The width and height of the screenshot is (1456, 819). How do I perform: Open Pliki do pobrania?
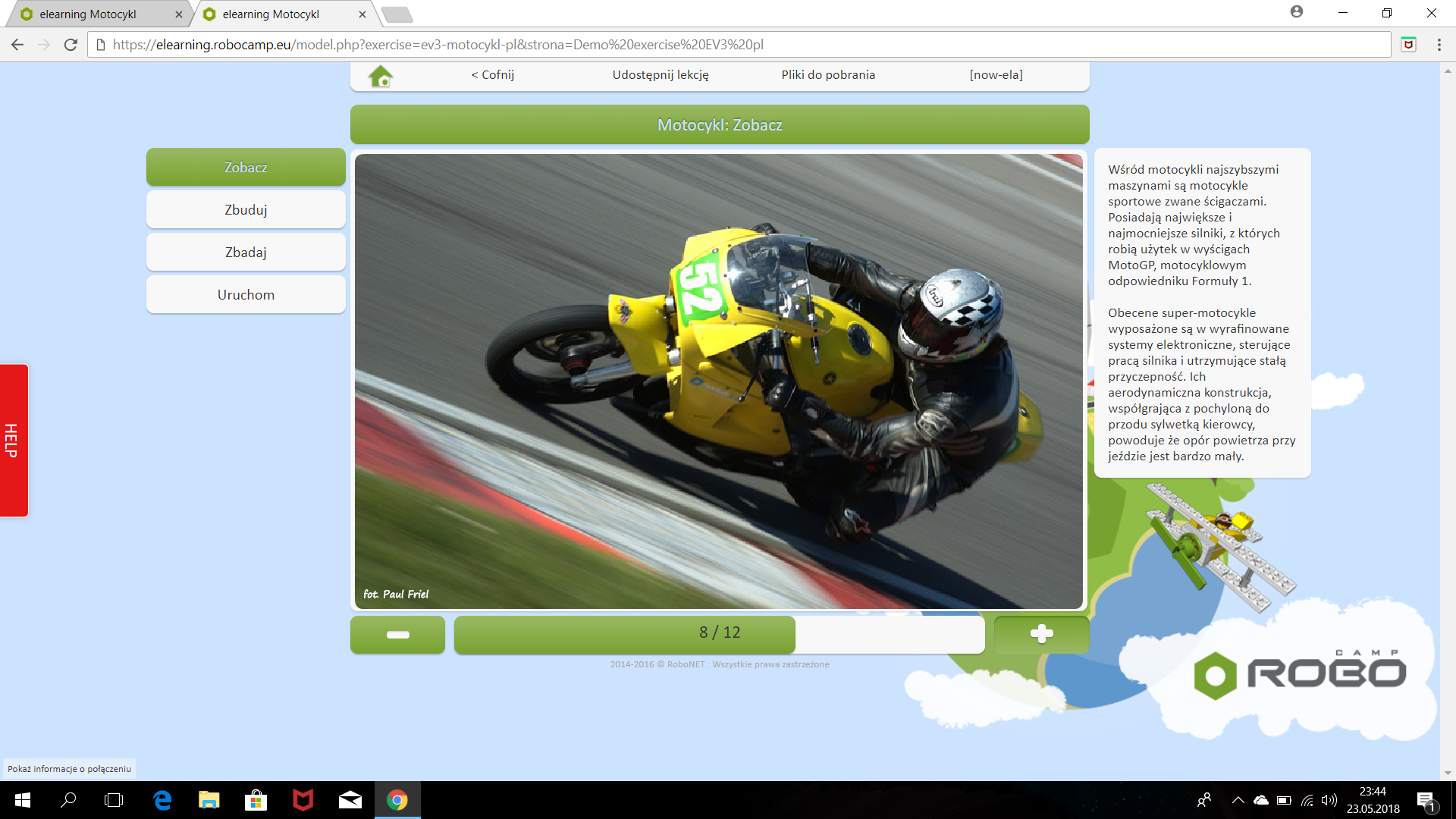pos(828,74)
